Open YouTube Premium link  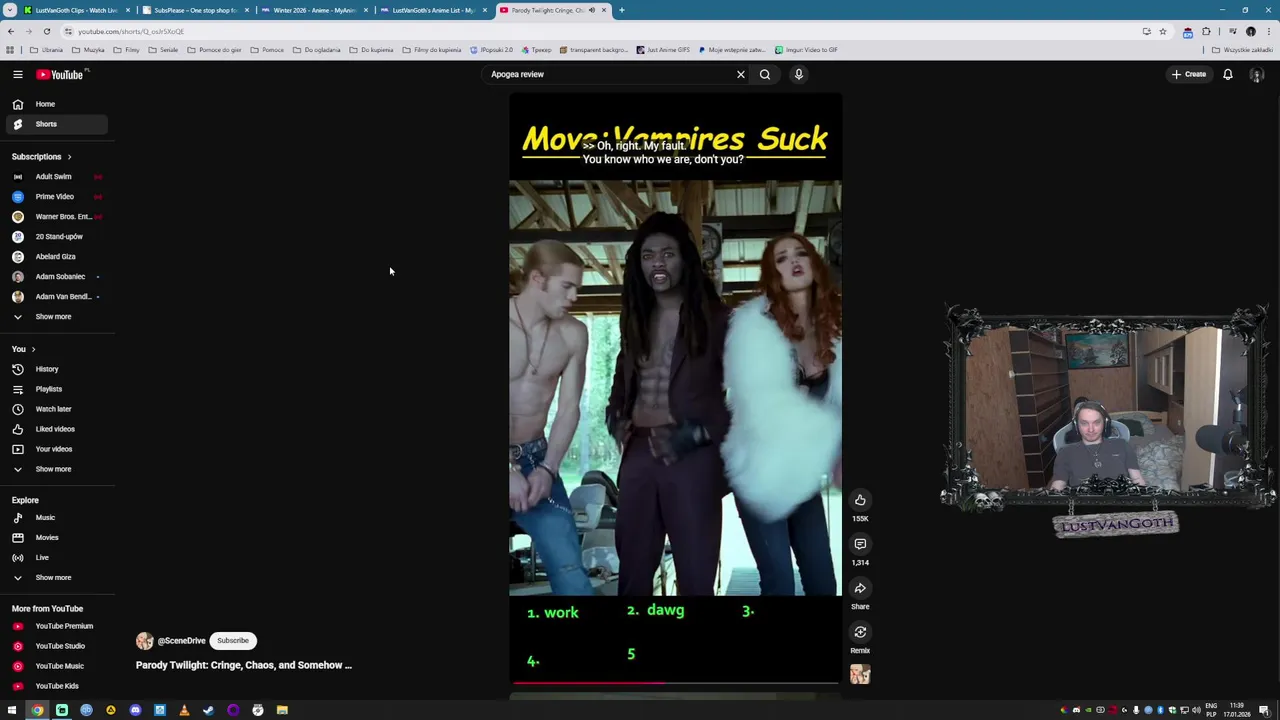[56, 626]
